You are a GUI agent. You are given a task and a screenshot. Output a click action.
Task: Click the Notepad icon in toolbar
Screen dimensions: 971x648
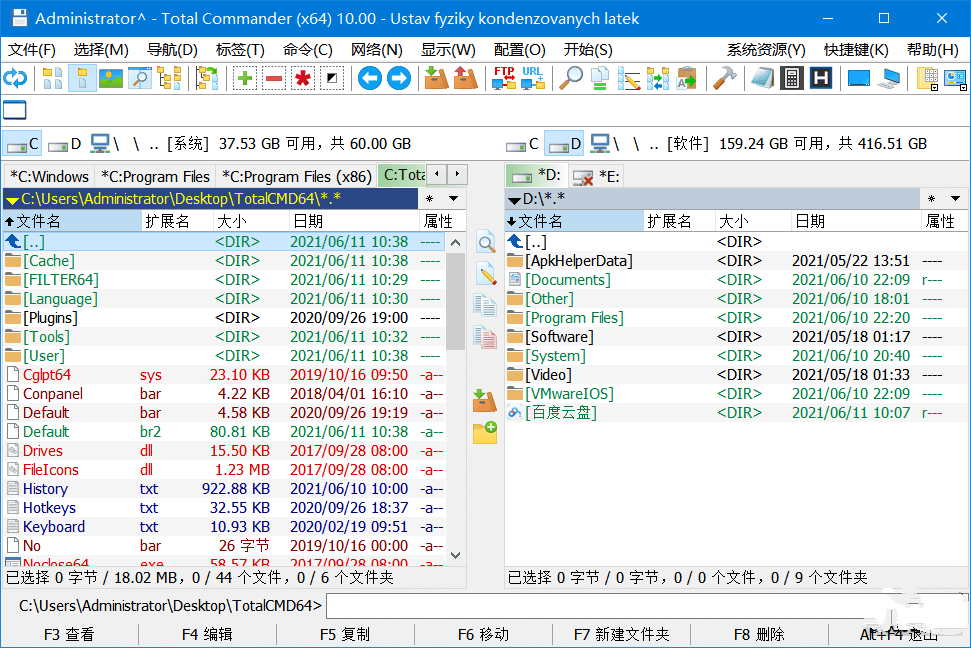click(x=762, y=78)
